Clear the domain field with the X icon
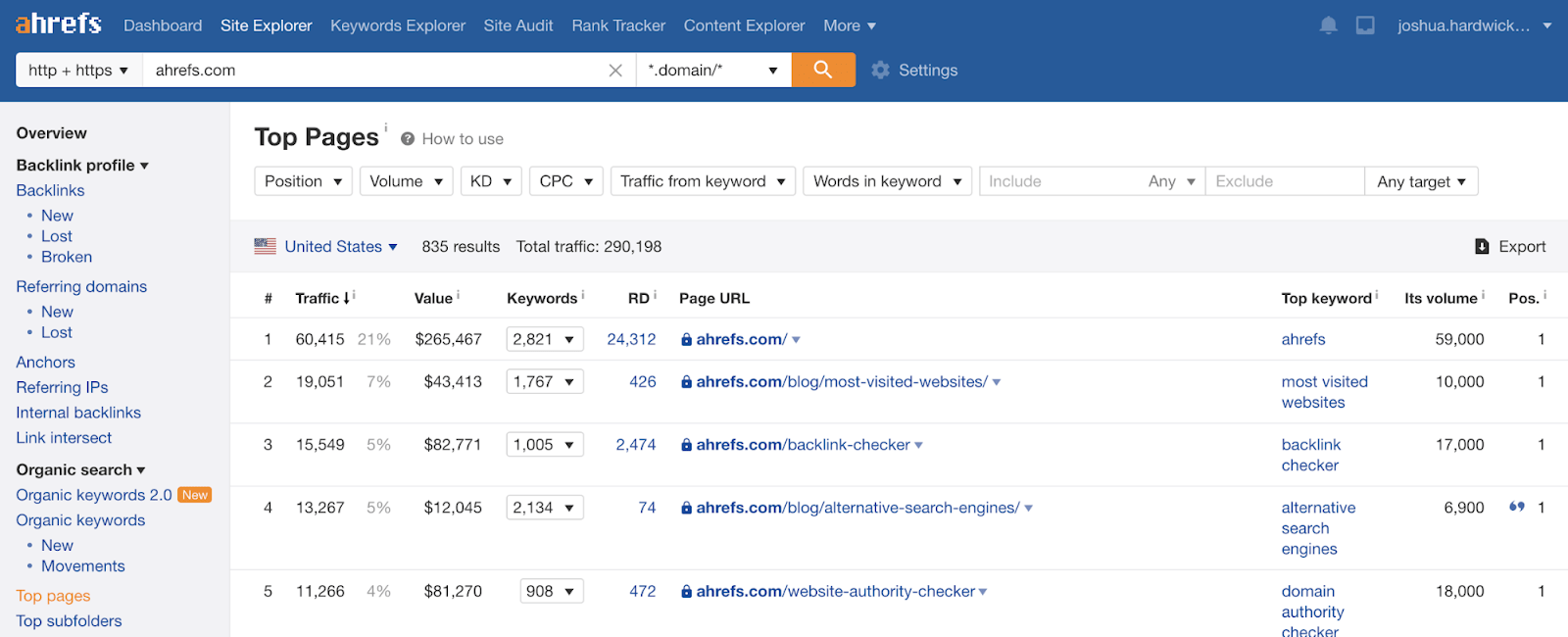The image size is (1568, 637). [615, 71]
